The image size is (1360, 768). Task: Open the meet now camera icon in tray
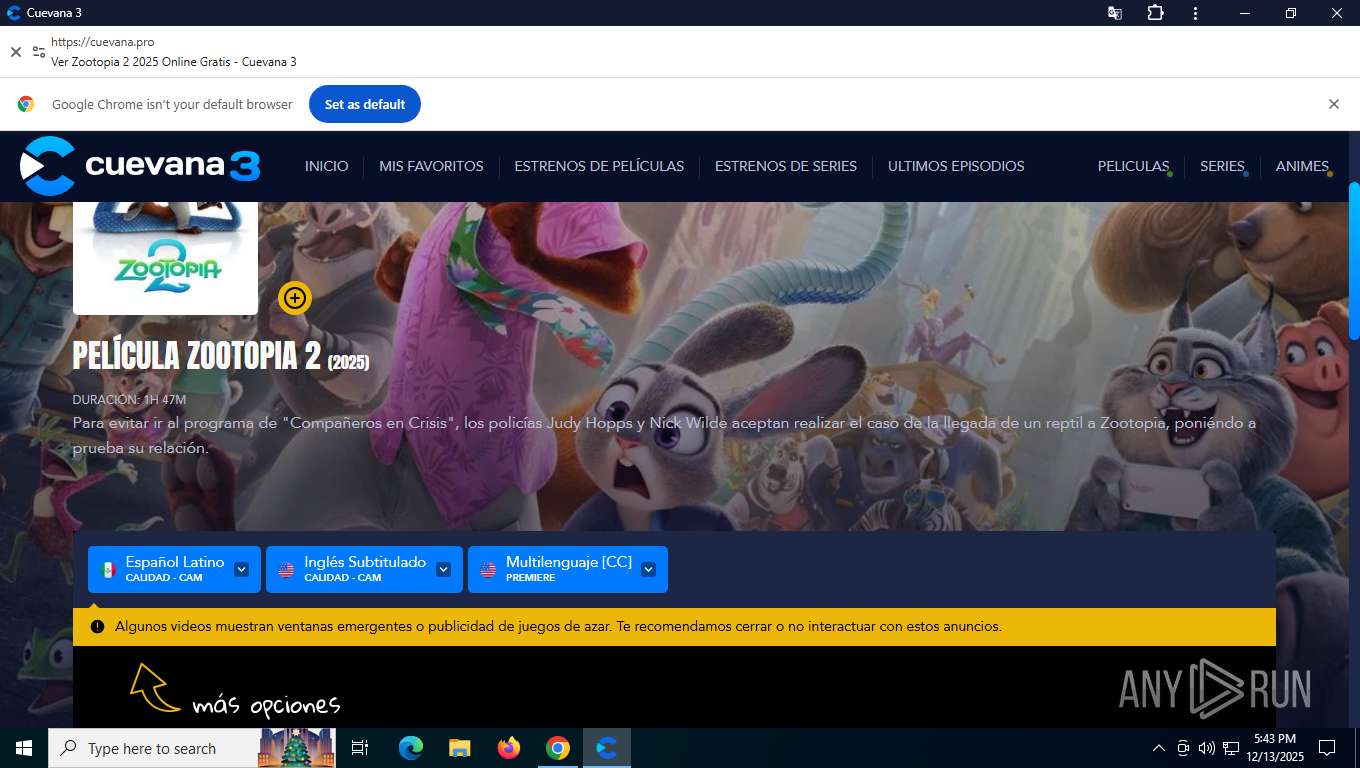pyautogui.click(x=1183, y=748)
